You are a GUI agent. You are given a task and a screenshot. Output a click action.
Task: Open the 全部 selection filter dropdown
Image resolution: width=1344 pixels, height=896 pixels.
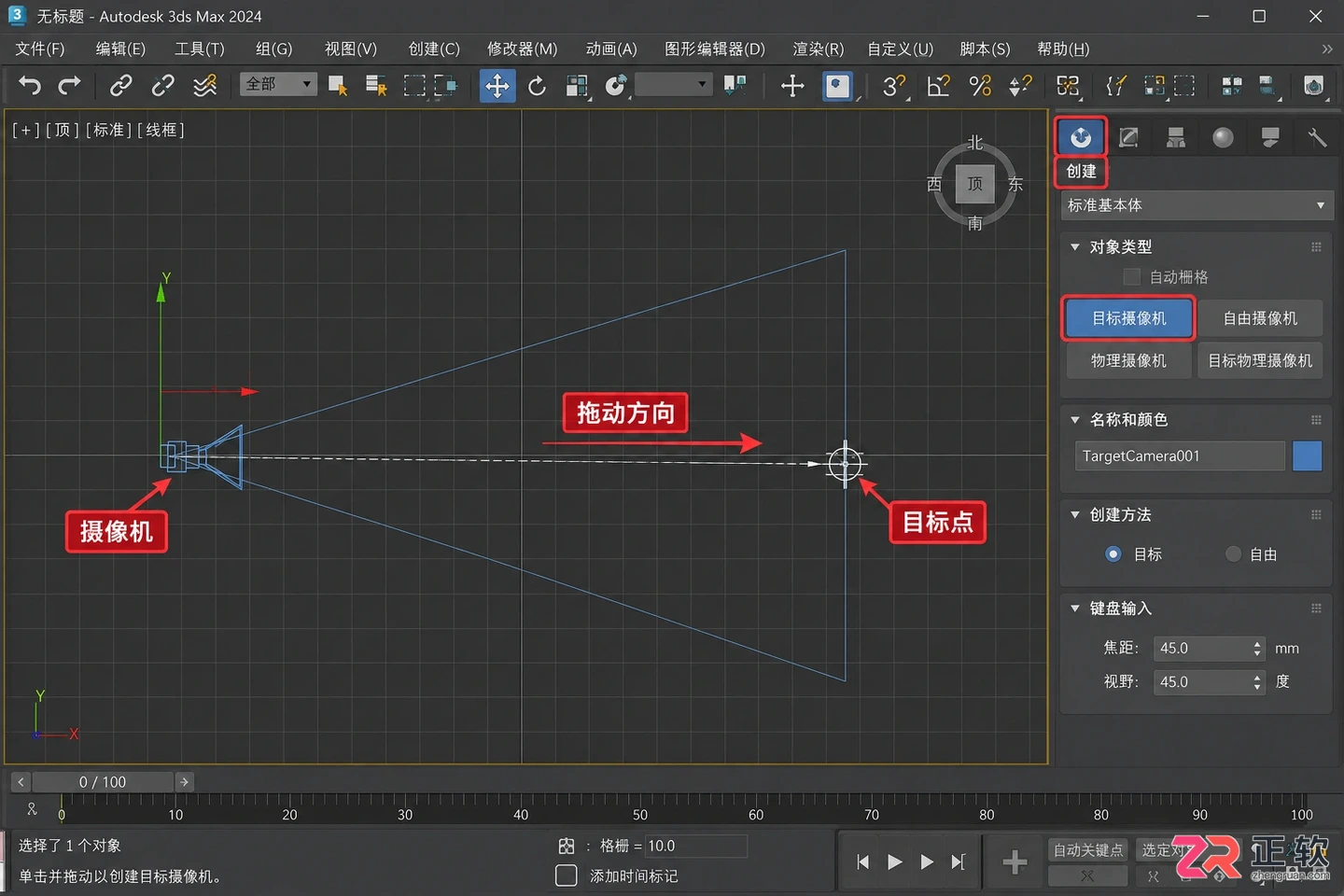278,84
